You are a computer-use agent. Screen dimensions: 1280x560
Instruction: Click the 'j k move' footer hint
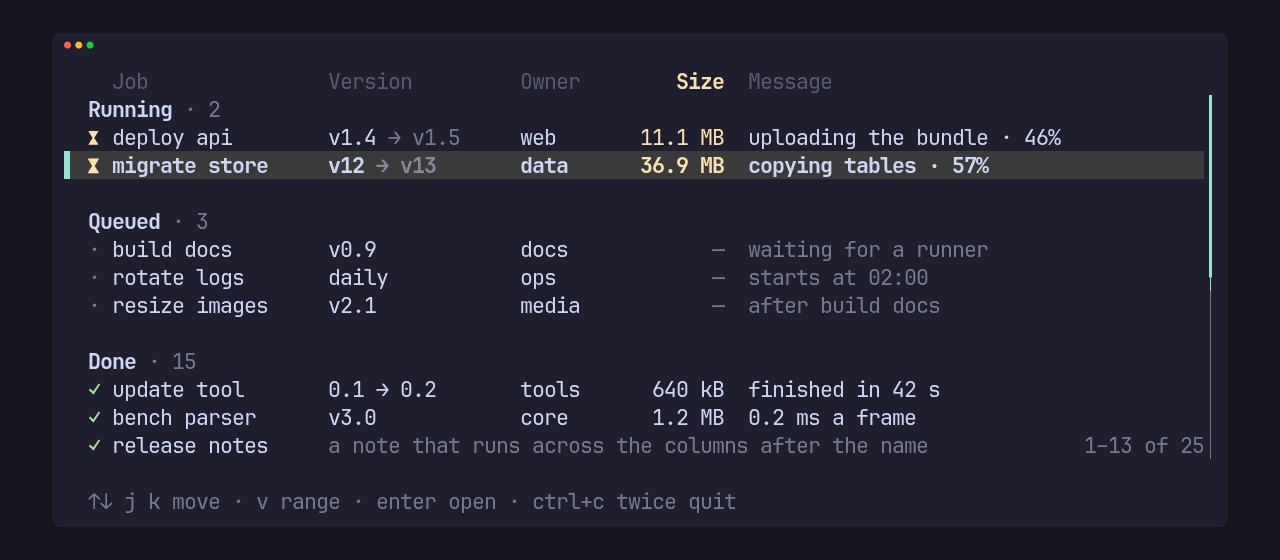point(172,502)
